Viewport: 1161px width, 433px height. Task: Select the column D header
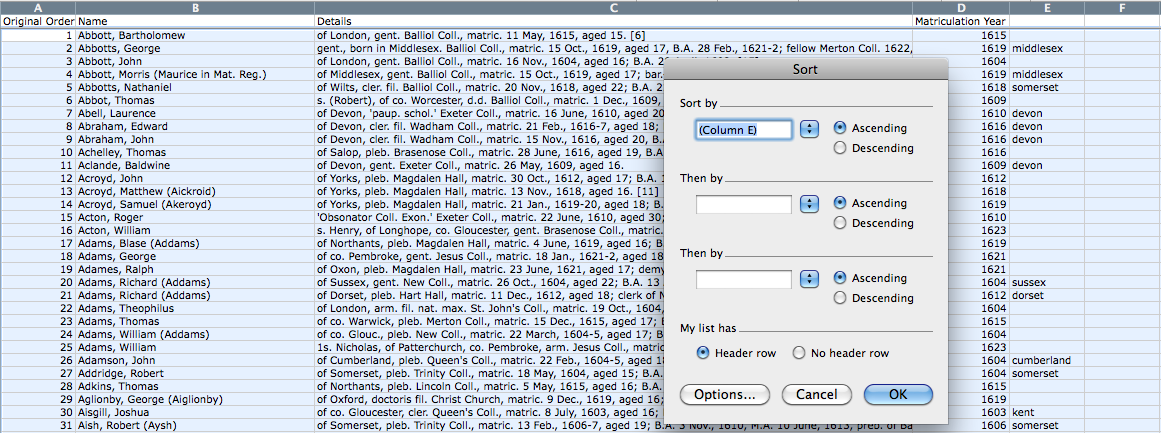[x=960, y=7]
